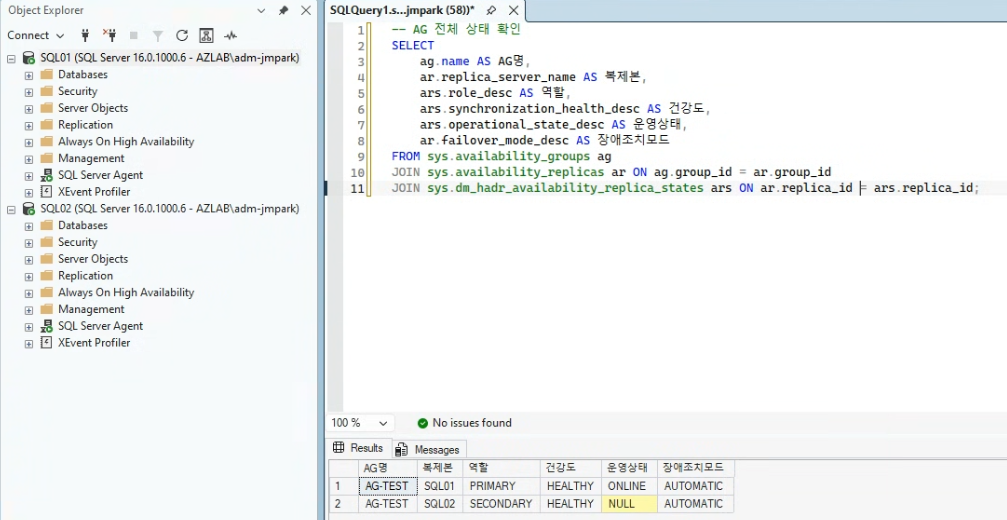Switch to the Results tab
The image size is (1007, 520).
358,448
